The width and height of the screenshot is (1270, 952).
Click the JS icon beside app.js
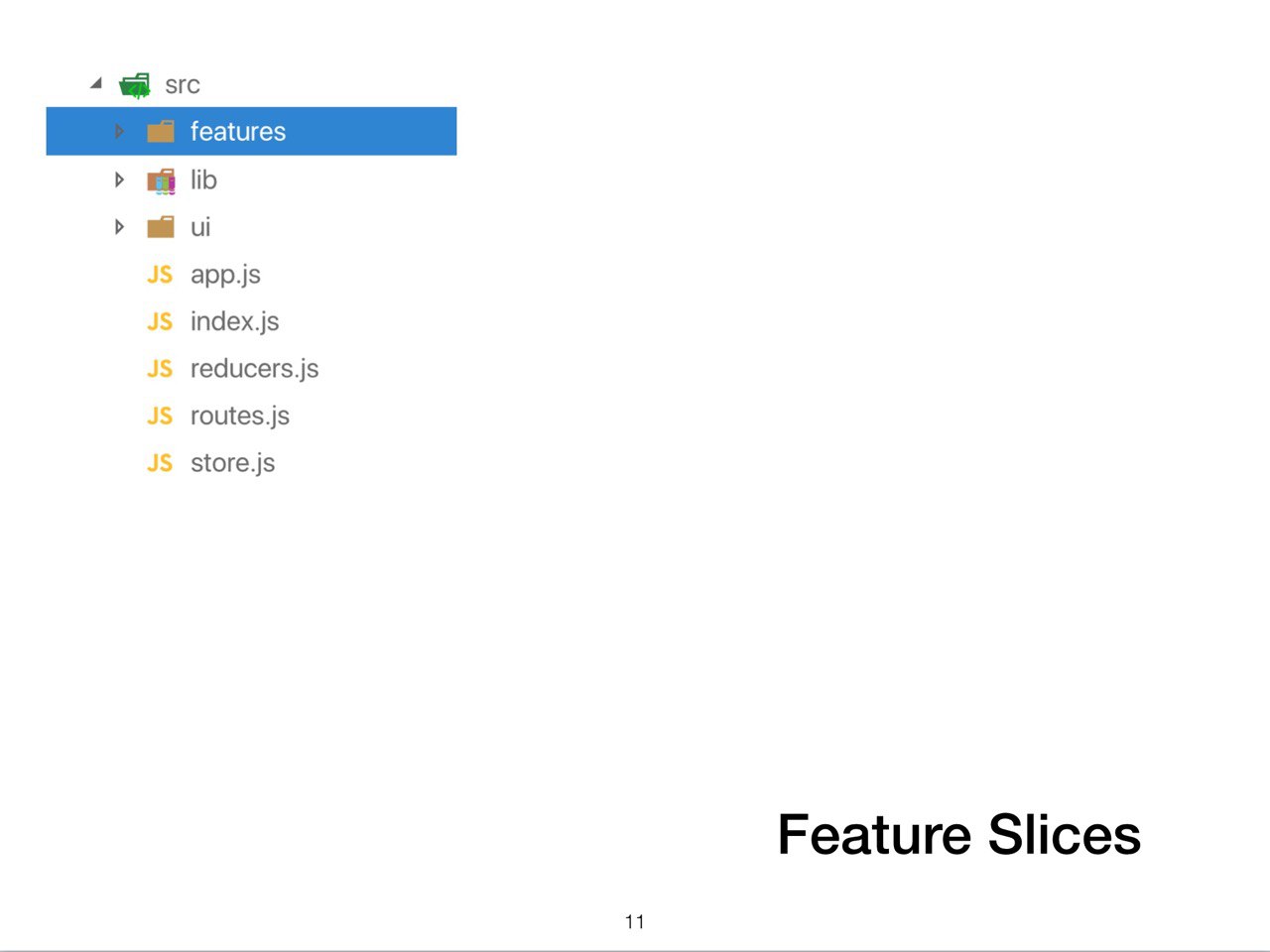point(160,275)
